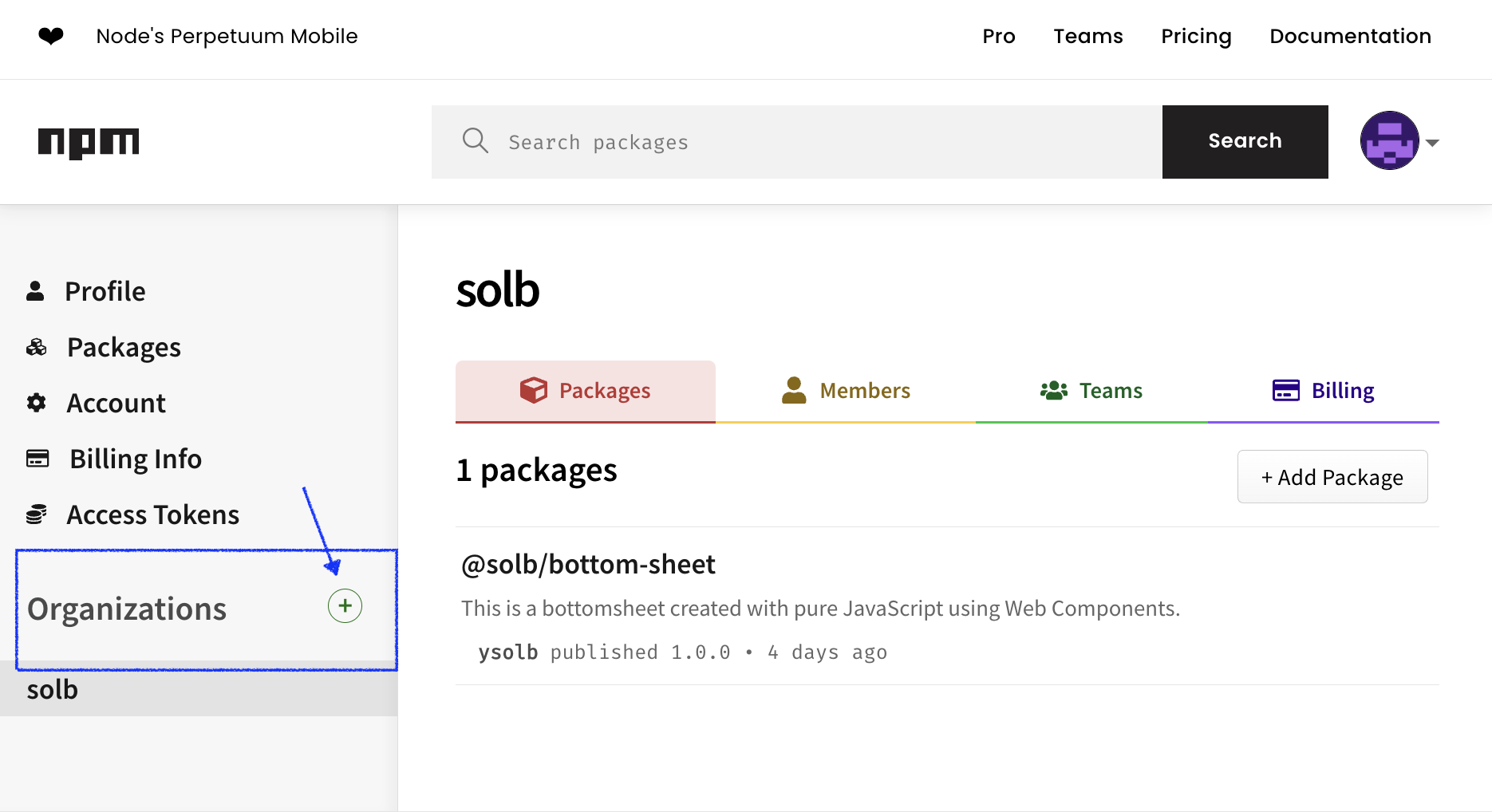Select the Billing tab

pyautogui.click(x=1323, y=391)
